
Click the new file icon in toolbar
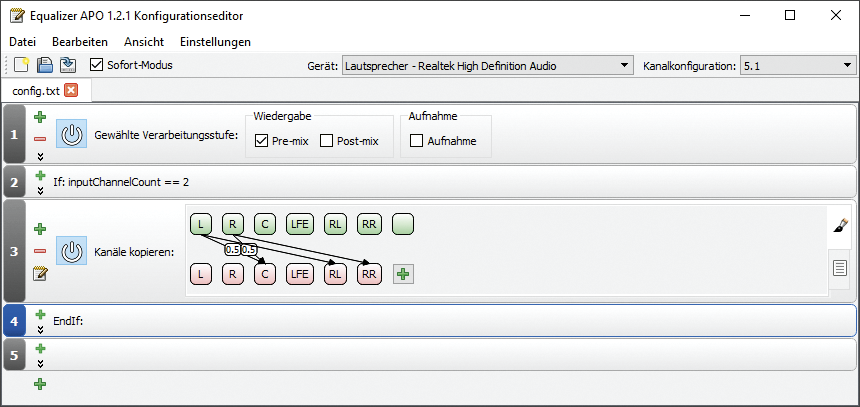pos(21,65)
